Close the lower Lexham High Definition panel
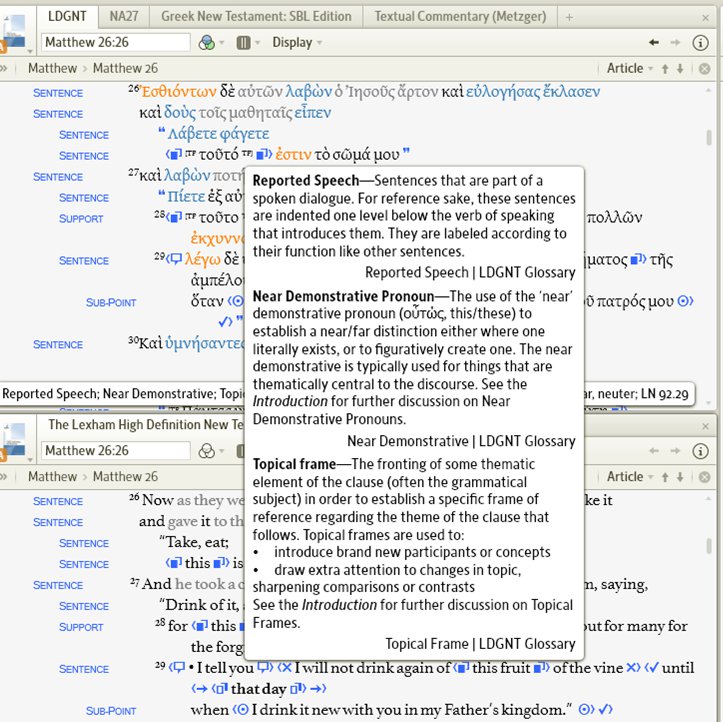 click(705, 426)
